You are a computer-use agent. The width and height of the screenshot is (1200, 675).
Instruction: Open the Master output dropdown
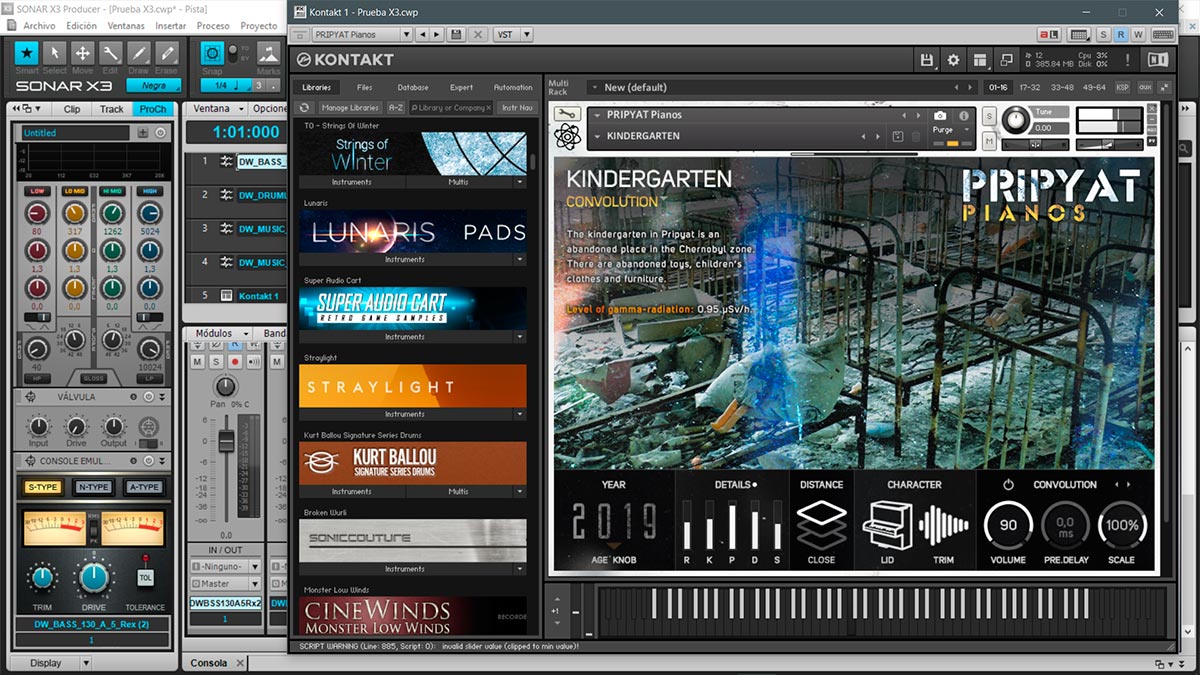point(254,583)
